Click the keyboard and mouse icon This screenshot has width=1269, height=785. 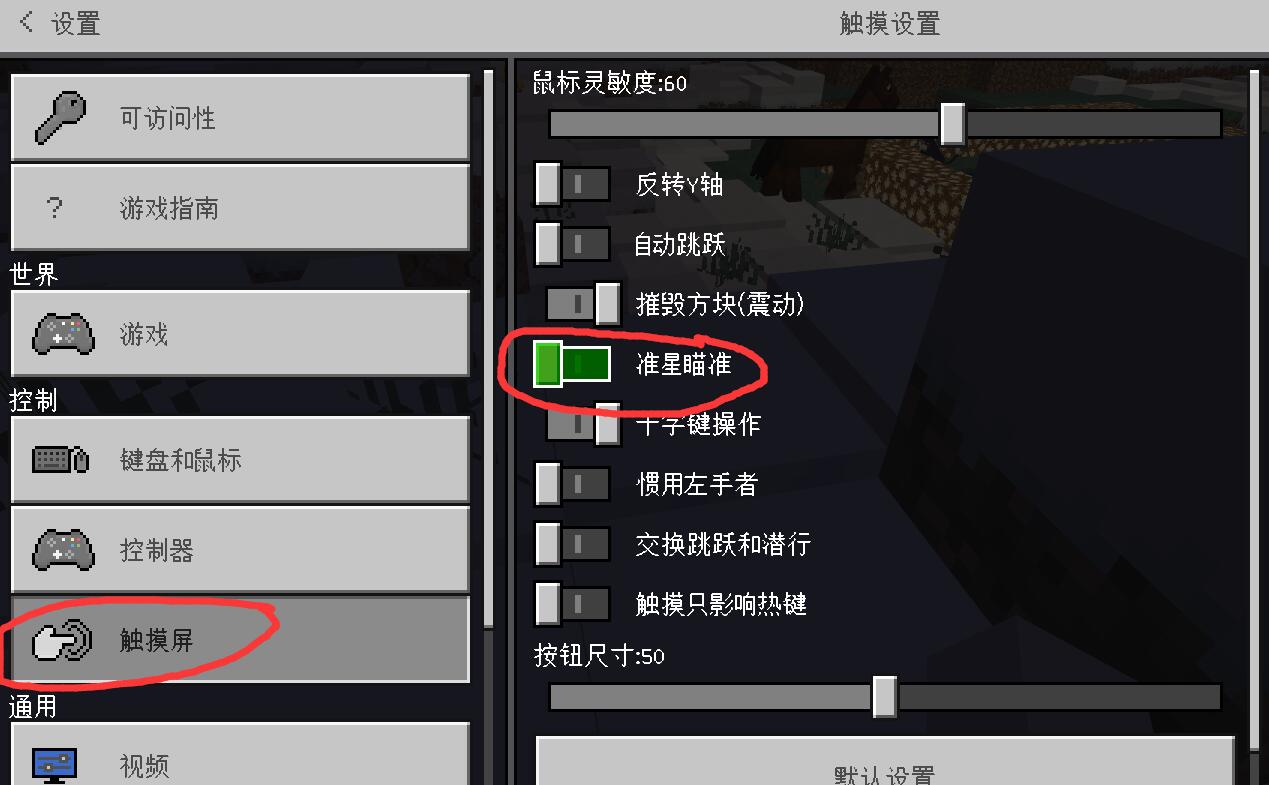(61, 460)
